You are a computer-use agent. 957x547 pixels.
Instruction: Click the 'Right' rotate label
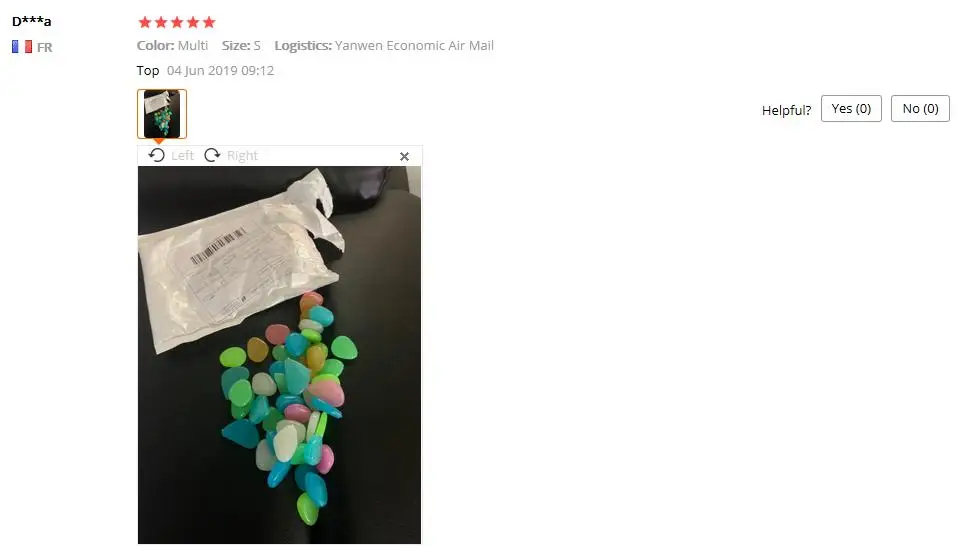coord(242,156)
